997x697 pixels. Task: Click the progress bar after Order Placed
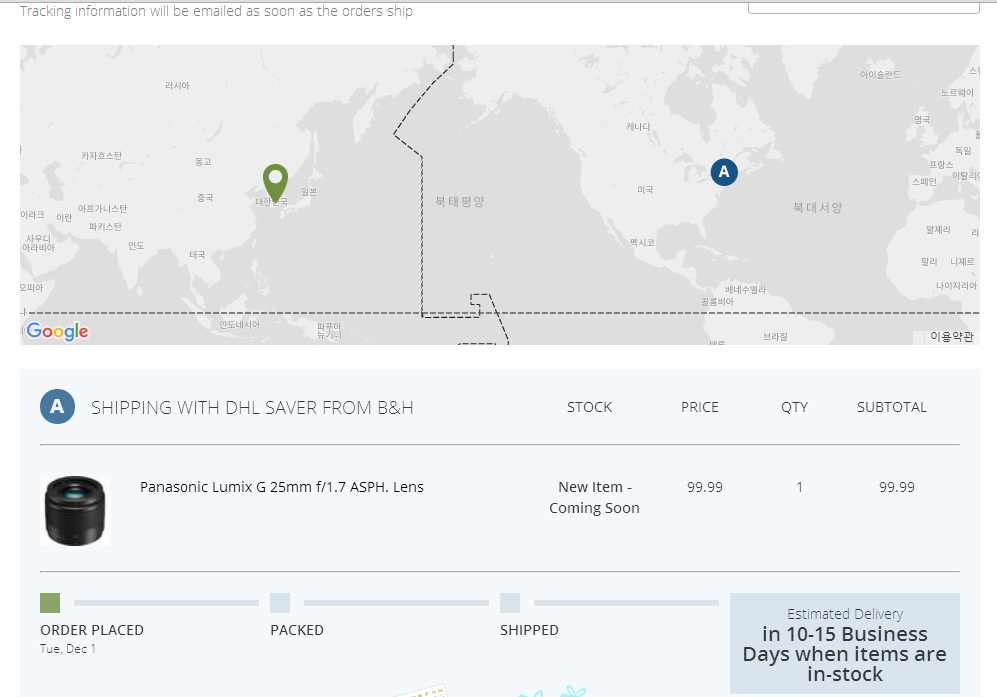(x=167, y=603)
